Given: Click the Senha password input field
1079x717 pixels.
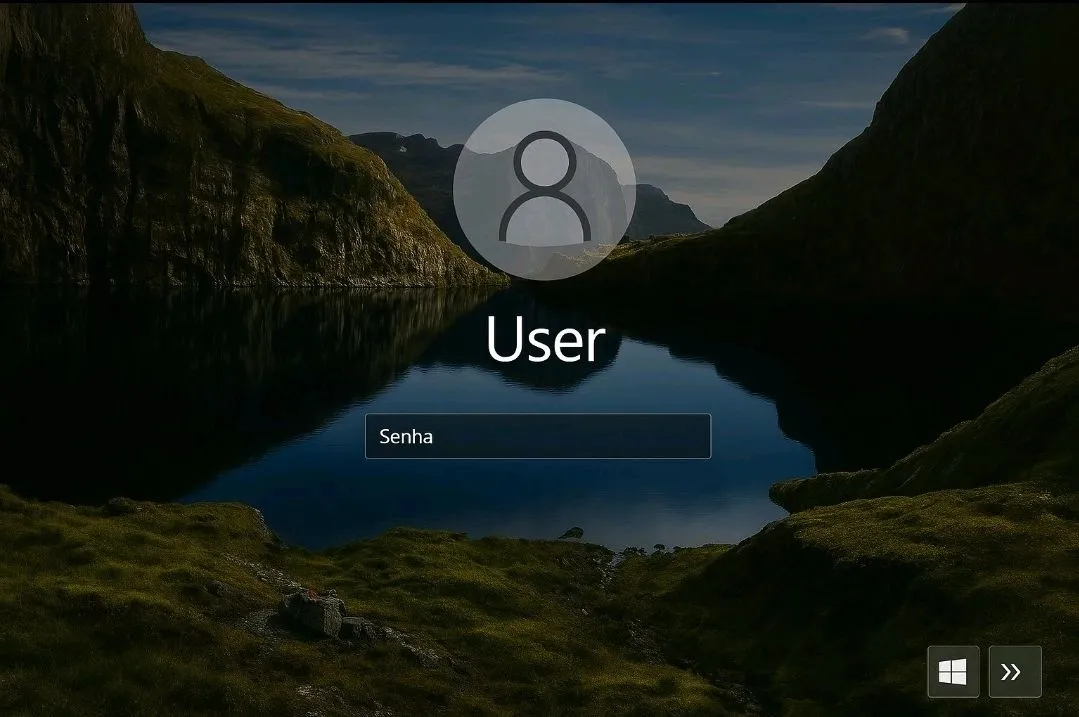Looking at the screenshot, I should click(538, 436).
